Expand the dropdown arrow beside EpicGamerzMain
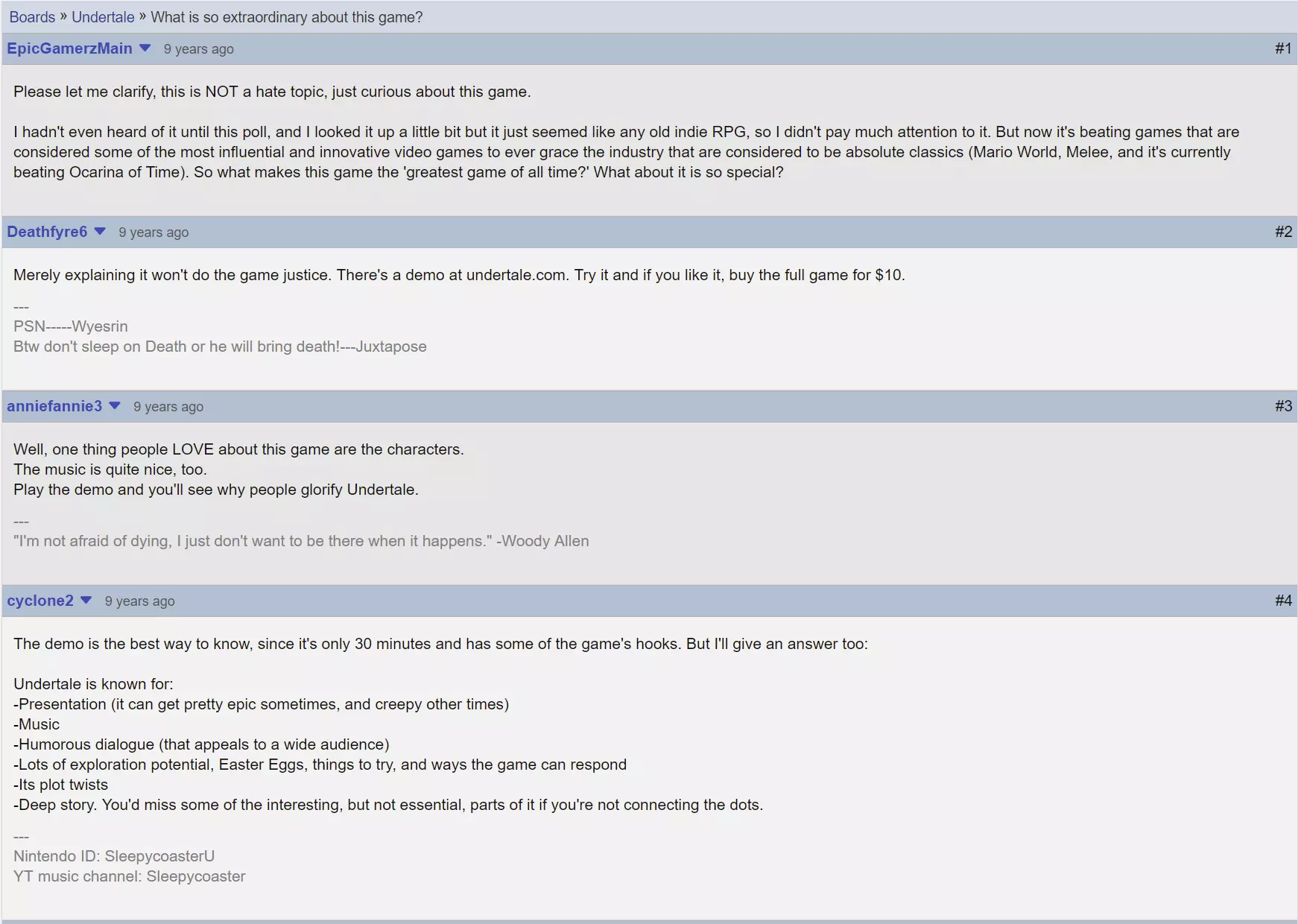Image resolution: width=1298 pixels, height=924 pixels. tap(145, 48)
